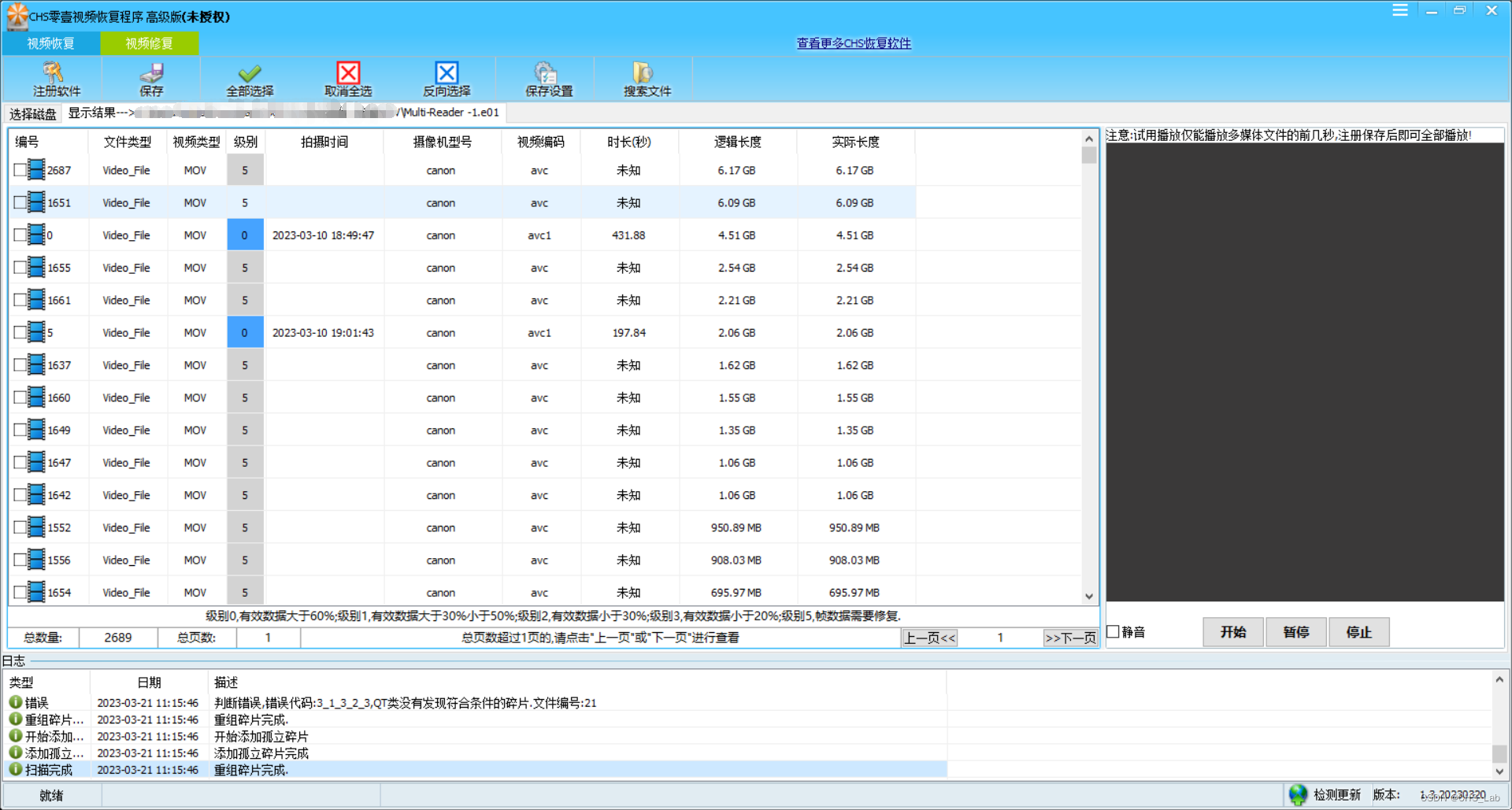Screen dimensions: 1512x810
Task: Click the 暂停 pause button
Action: point(1296,632)
